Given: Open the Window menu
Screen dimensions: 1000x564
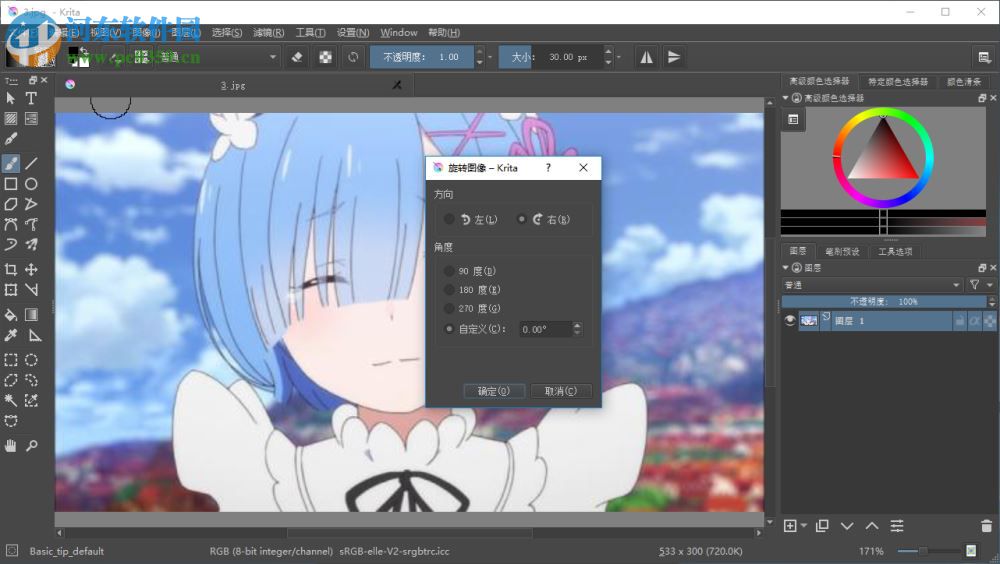Looking at the screenshot, I should click(x=399, y=33).
